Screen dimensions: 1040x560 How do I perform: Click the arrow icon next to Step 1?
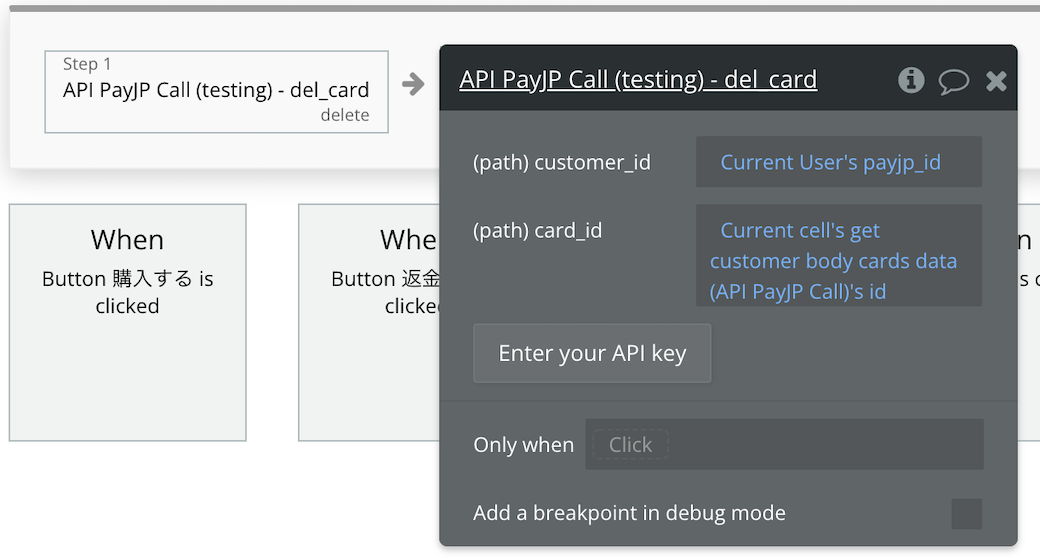click(x=413, y=84)
